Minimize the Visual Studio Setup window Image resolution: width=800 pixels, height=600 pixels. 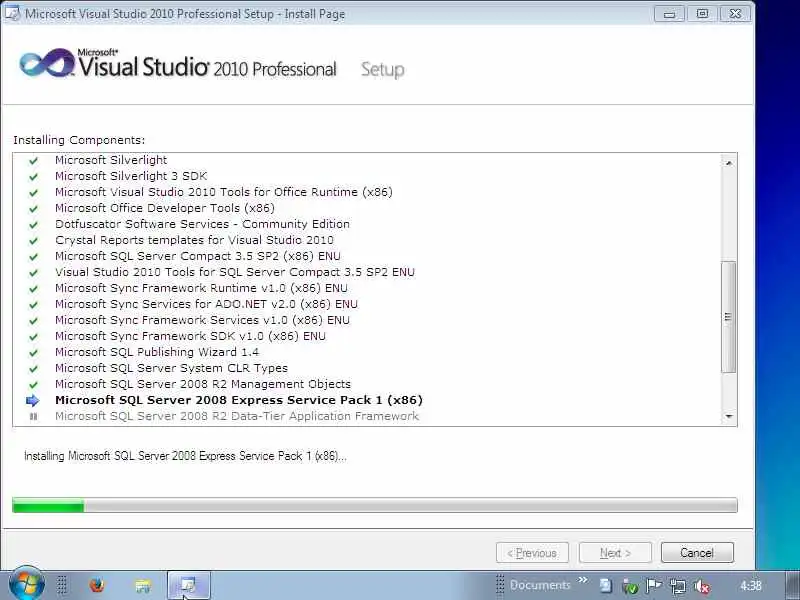(669, 14)
